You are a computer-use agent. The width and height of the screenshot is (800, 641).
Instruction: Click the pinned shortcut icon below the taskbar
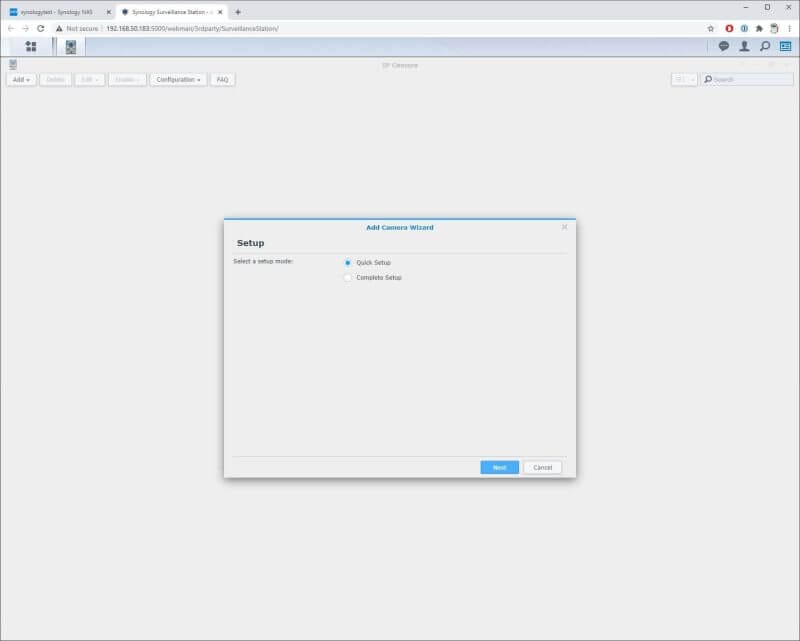point(12,62)
